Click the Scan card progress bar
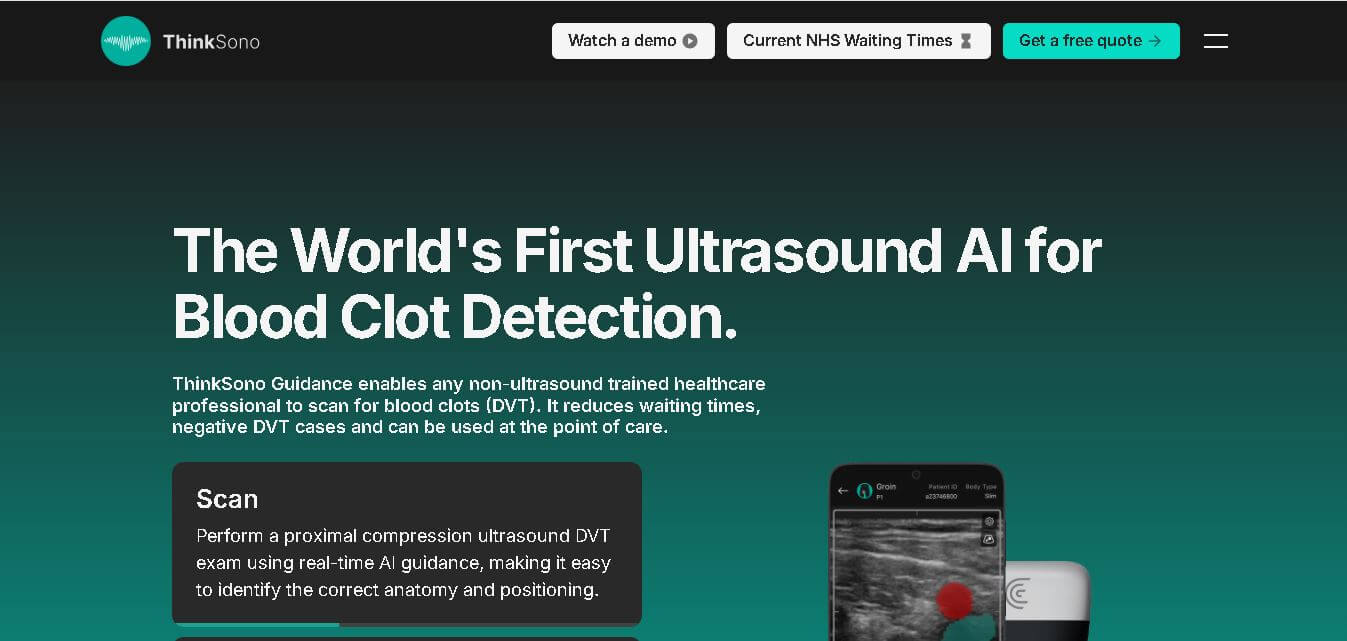The width and height of the screenshot is (1347, 641). (x=407, y=624)
